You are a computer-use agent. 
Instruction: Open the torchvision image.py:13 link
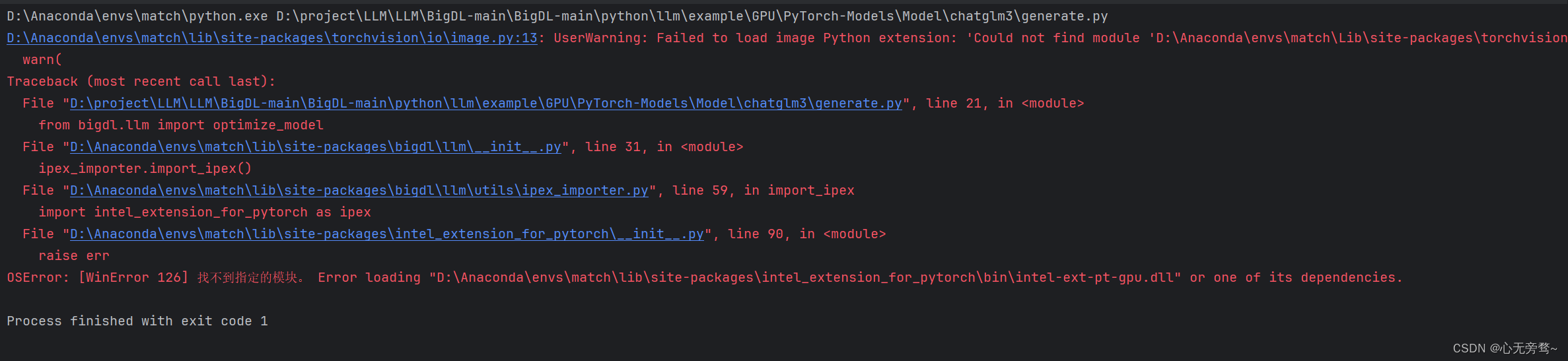click(x=272, y=38)
